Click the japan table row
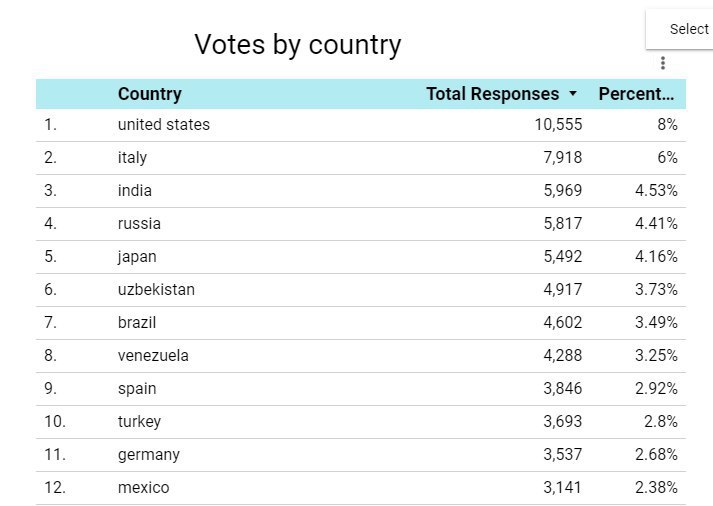The height and width of the screenshot is (506, 713). tap(361, 256)
